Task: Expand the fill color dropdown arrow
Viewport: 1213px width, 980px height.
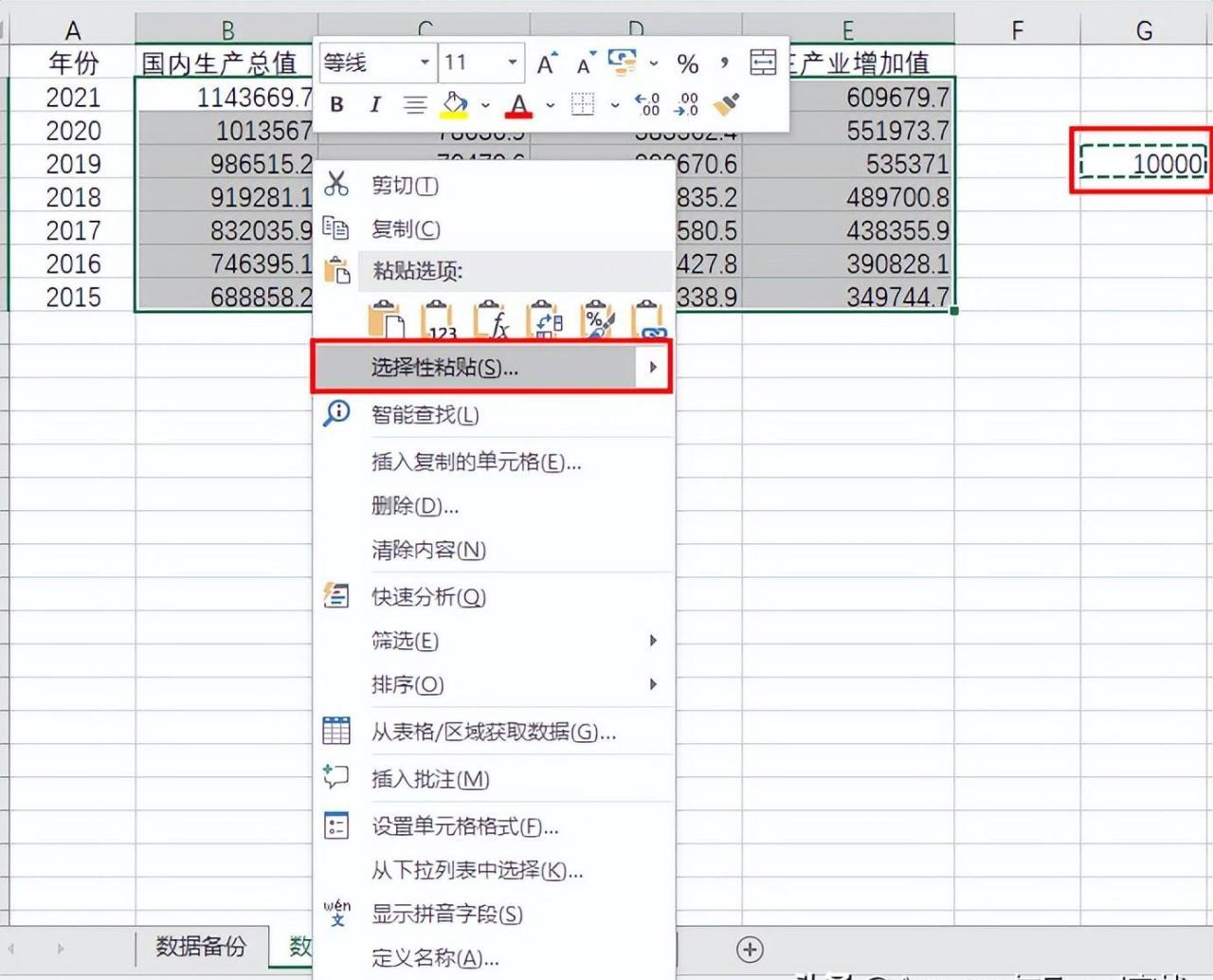Action: click(485, 105)
